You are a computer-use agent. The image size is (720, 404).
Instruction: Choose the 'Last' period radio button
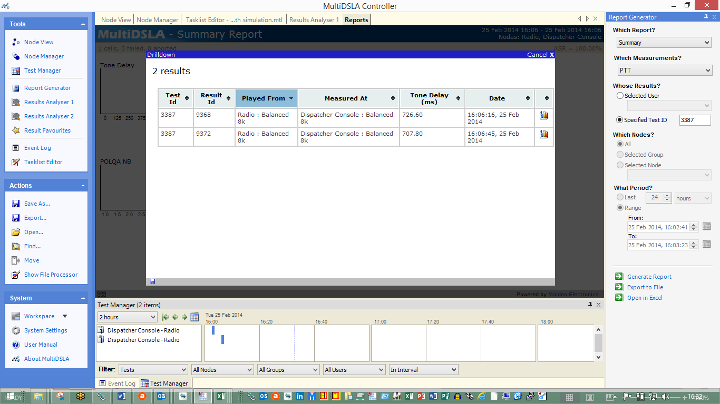(x=620, y=197)
